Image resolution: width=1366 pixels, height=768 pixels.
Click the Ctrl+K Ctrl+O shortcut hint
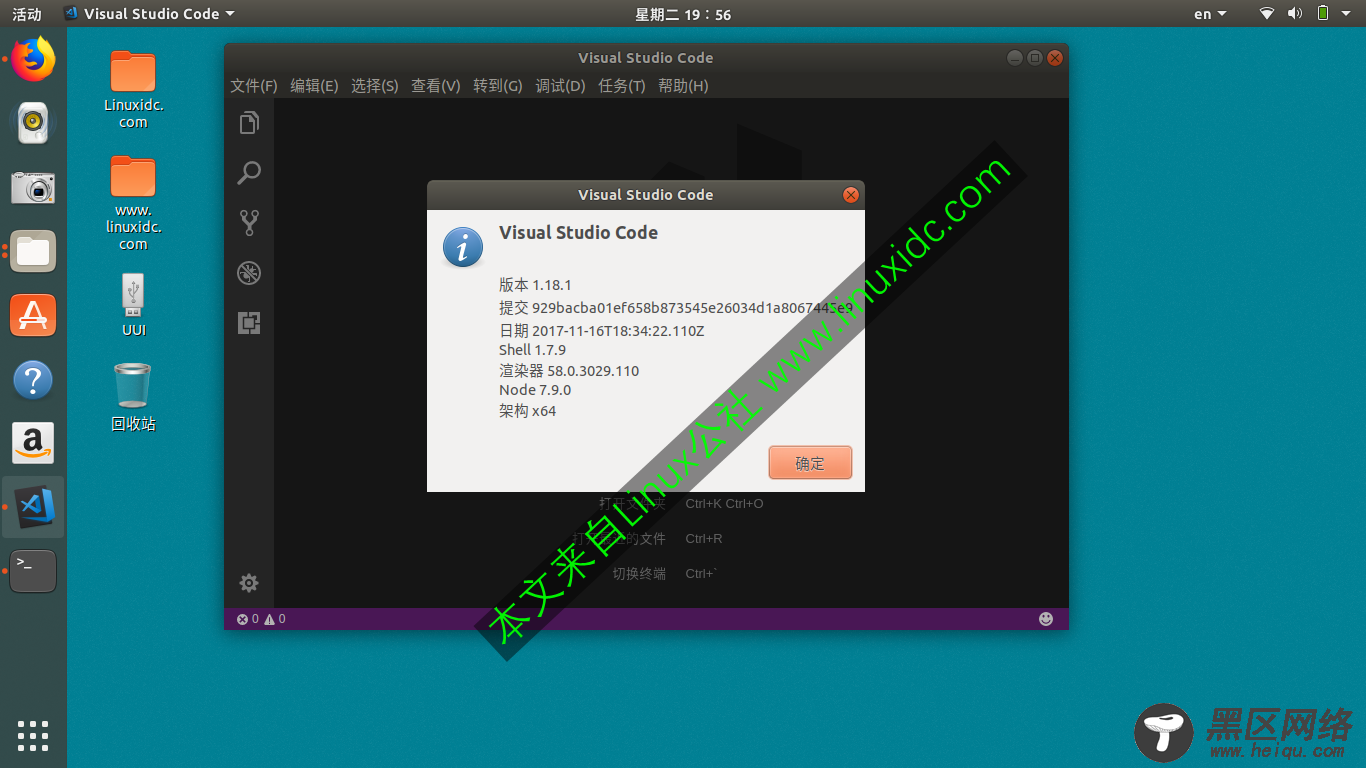724,503
